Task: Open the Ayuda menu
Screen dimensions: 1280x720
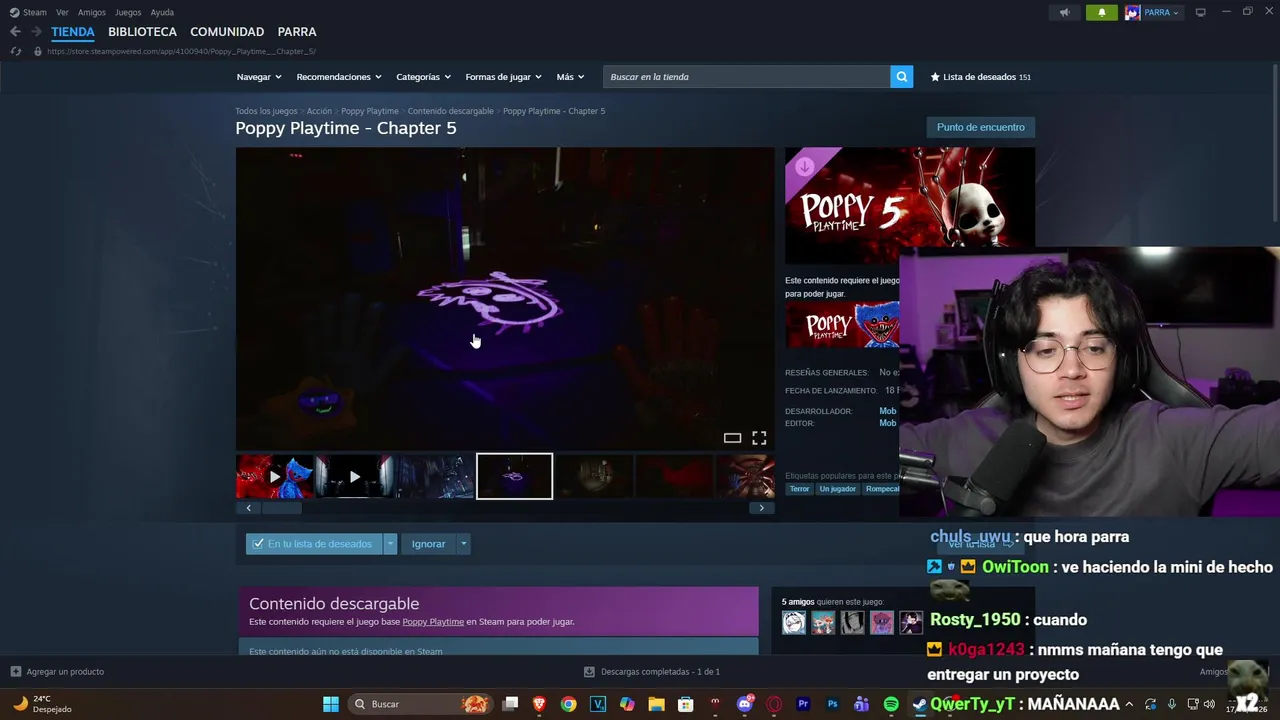Action: (x=162, y=13)
